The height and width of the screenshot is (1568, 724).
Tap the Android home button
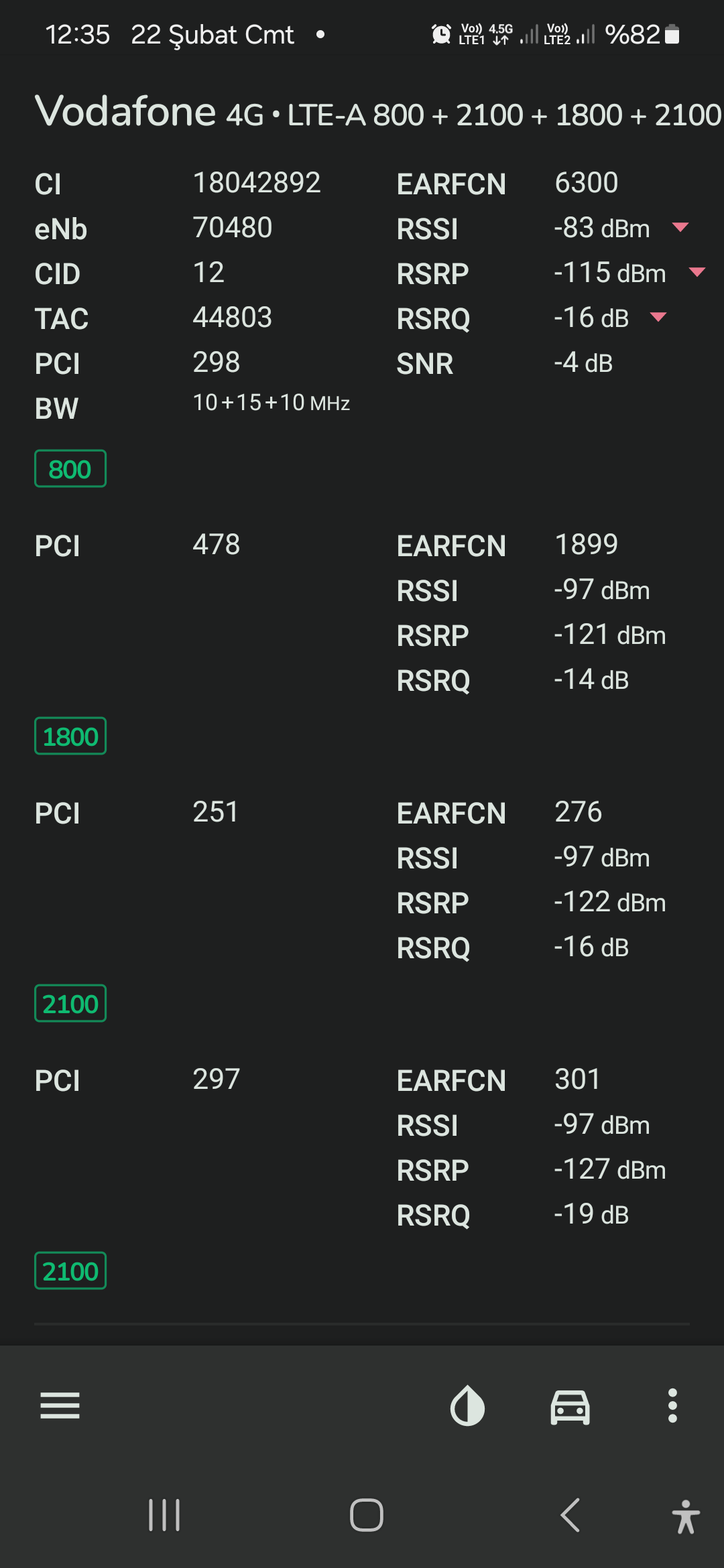367,1515
